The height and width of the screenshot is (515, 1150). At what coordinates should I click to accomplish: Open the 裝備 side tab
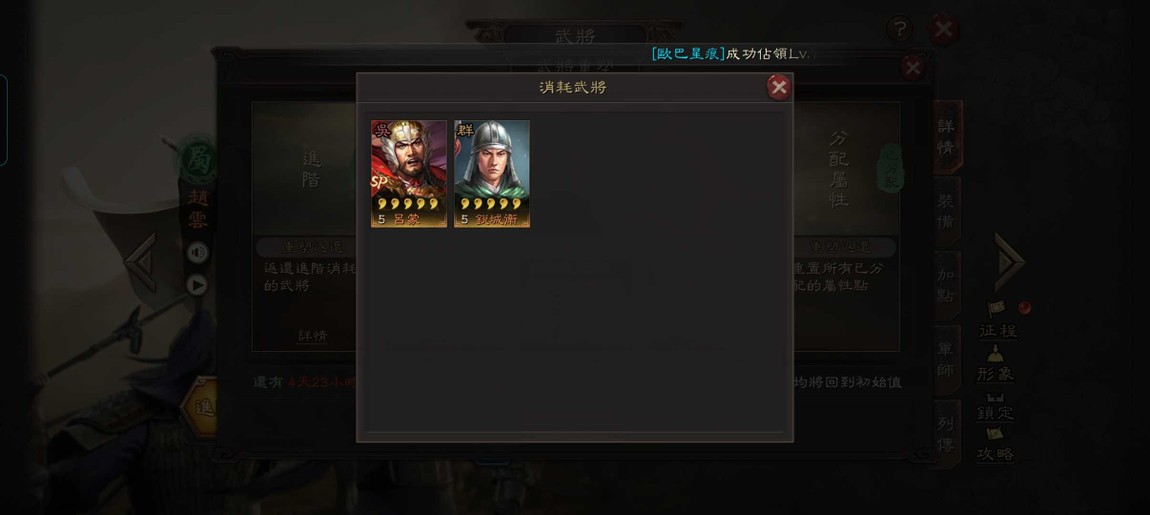[947, 212]
